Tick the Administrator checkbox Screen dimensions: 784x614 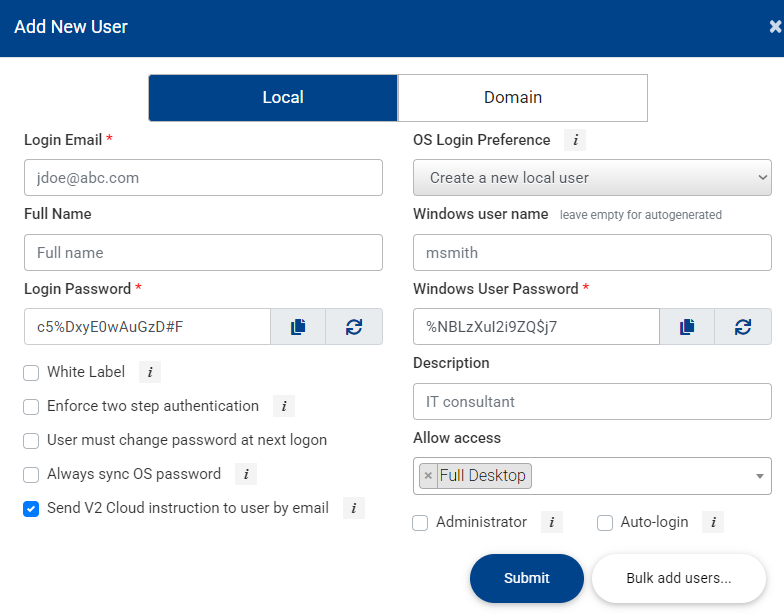[x=420, y=523]
